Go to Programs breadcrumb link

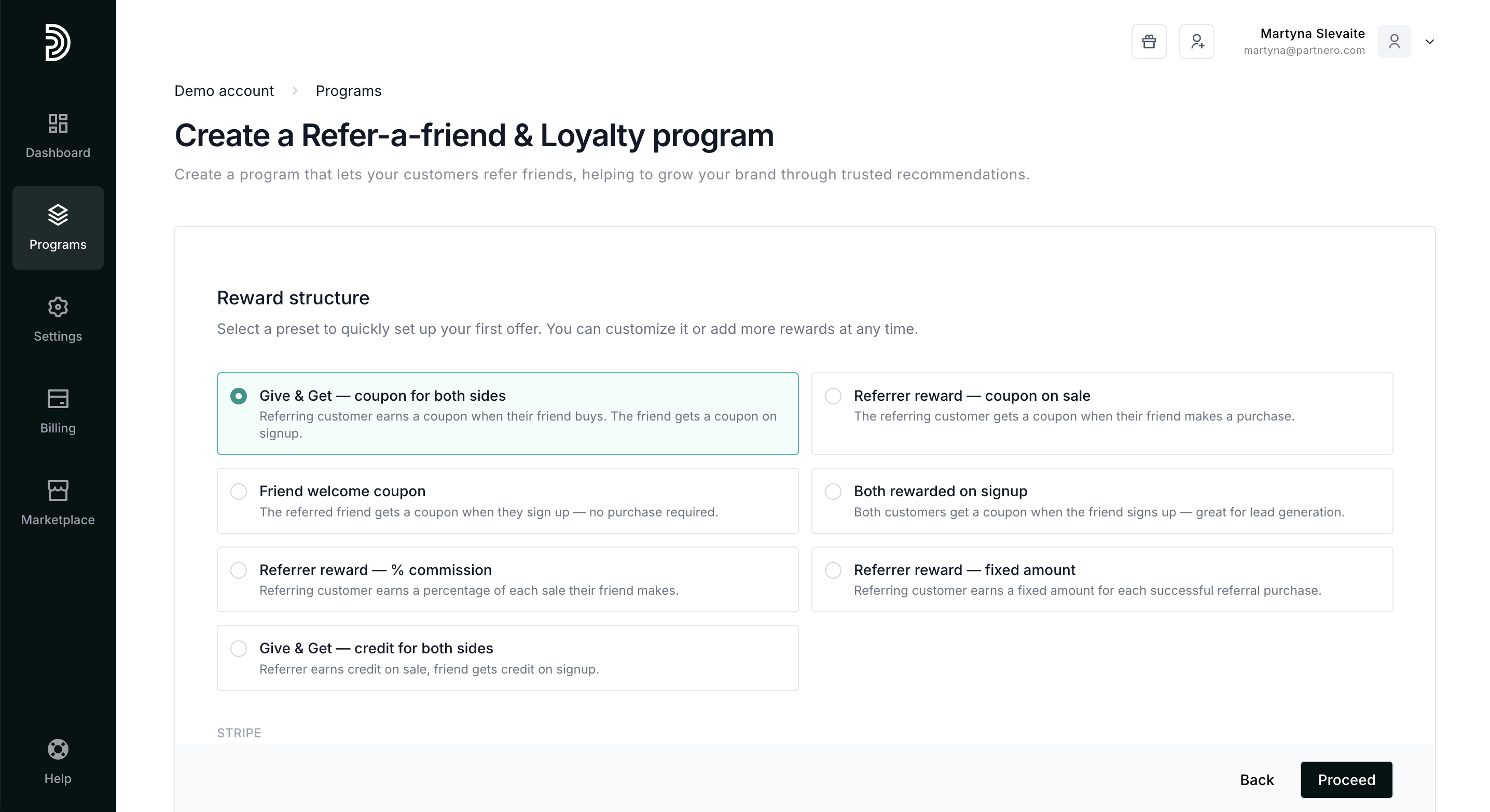tap(348, 91)
